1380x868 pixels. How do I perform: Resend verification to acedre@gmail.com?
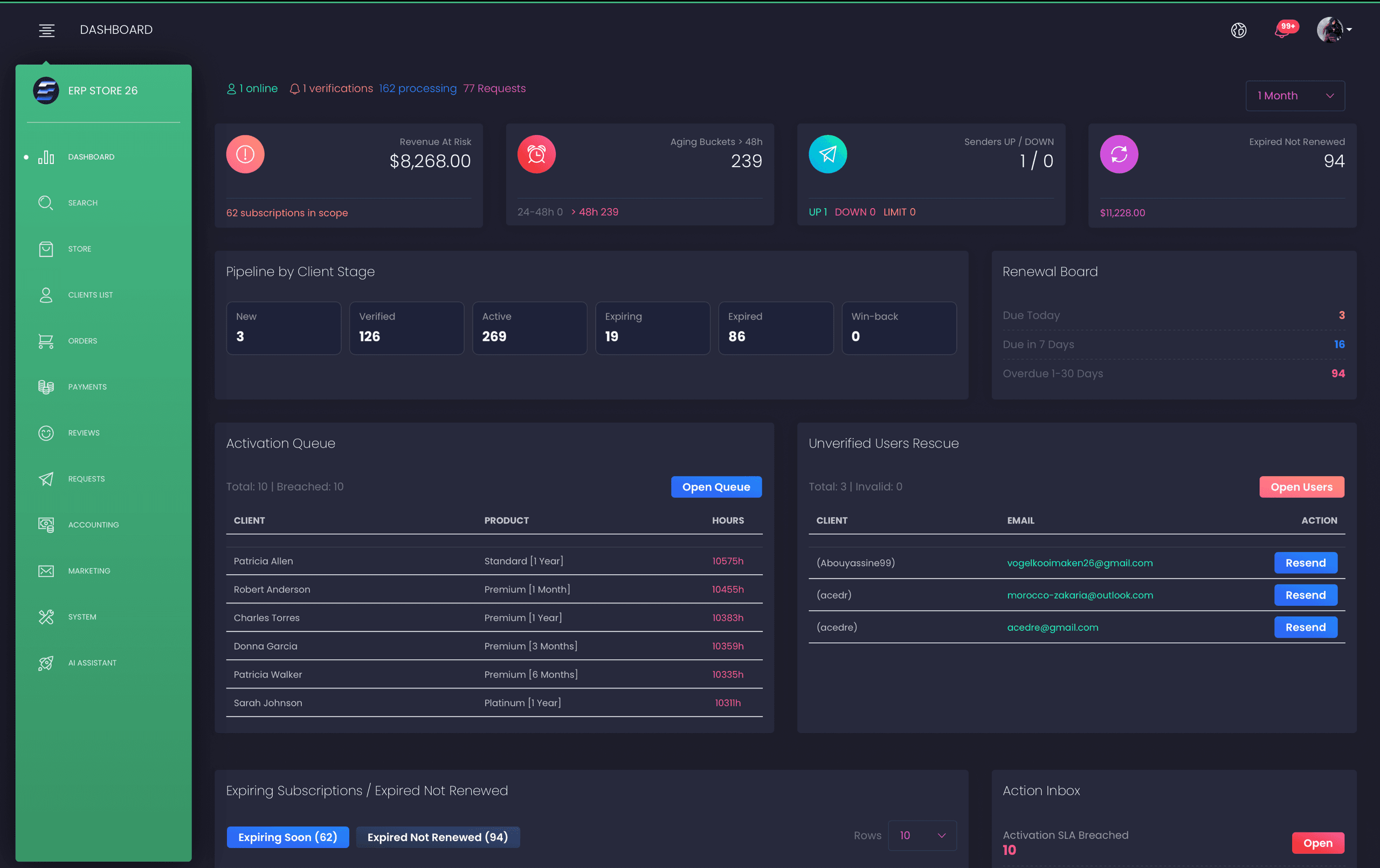pyautogui.click(x=1306, y=627)
